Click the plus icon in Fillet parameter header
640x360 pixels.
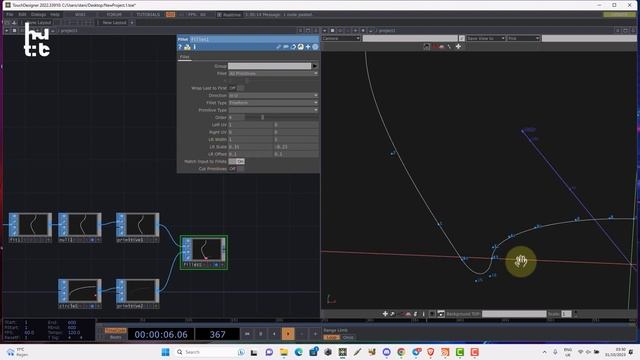point(308,47)
